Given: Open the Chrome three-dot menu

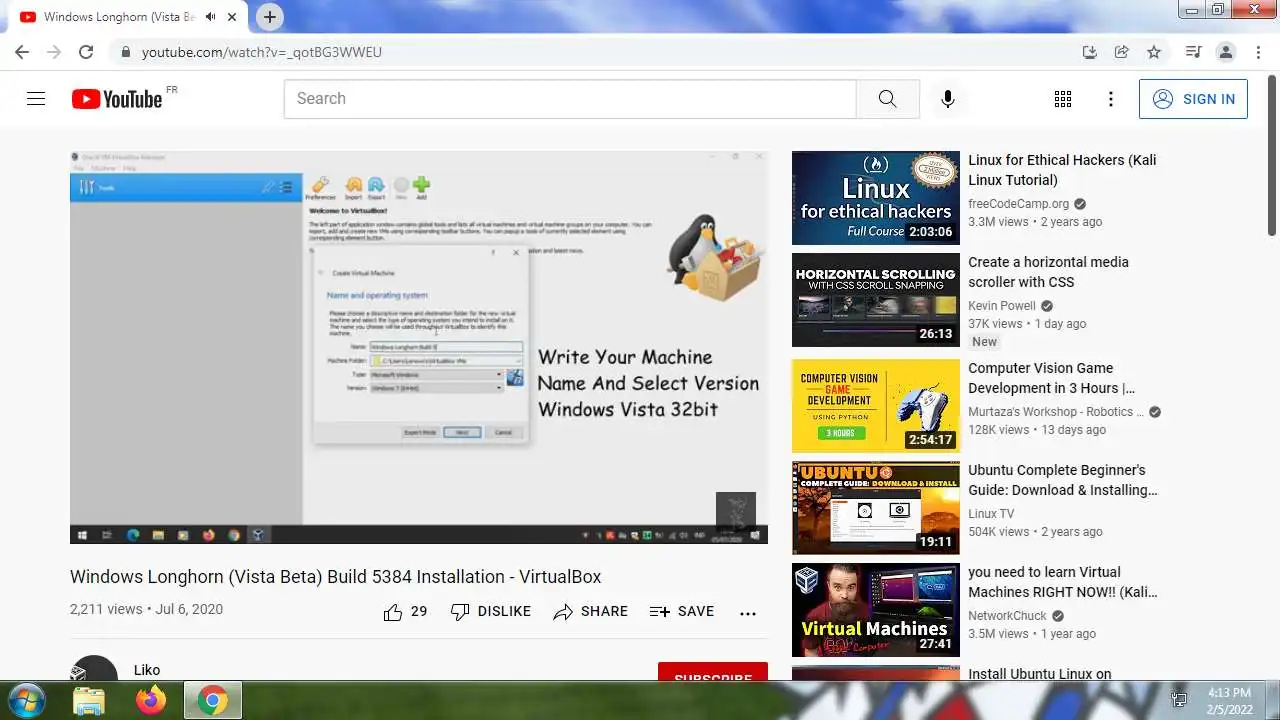Looking at the screenshot, I should (x=1257, y=52).
